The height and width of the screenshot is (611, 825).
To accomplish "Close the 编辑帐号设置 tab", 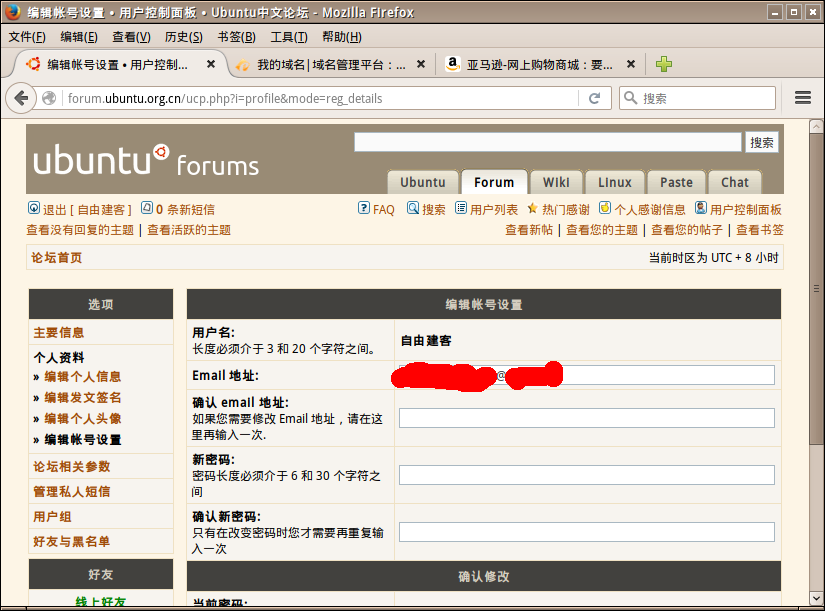I will (x=210, y=64).
